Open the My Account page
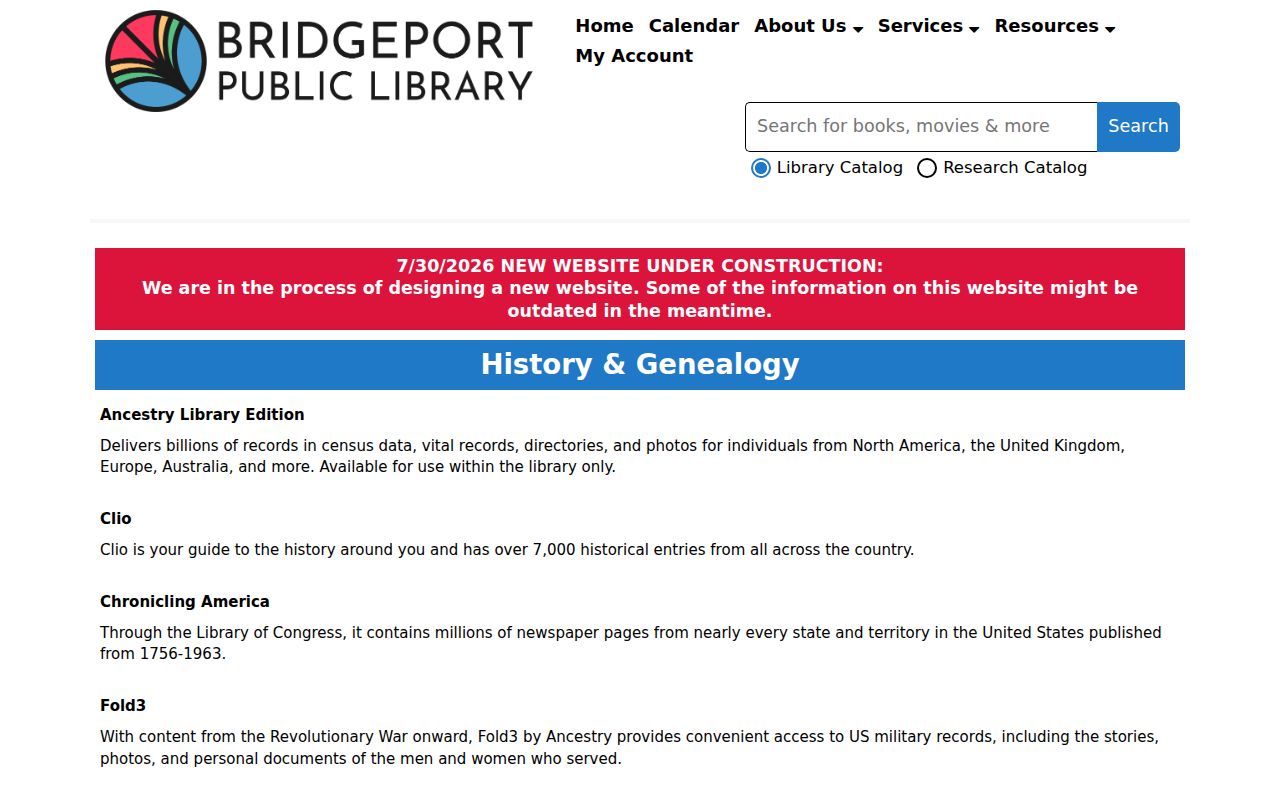This screenshot has width=1280, height=800. pos(634,56)
